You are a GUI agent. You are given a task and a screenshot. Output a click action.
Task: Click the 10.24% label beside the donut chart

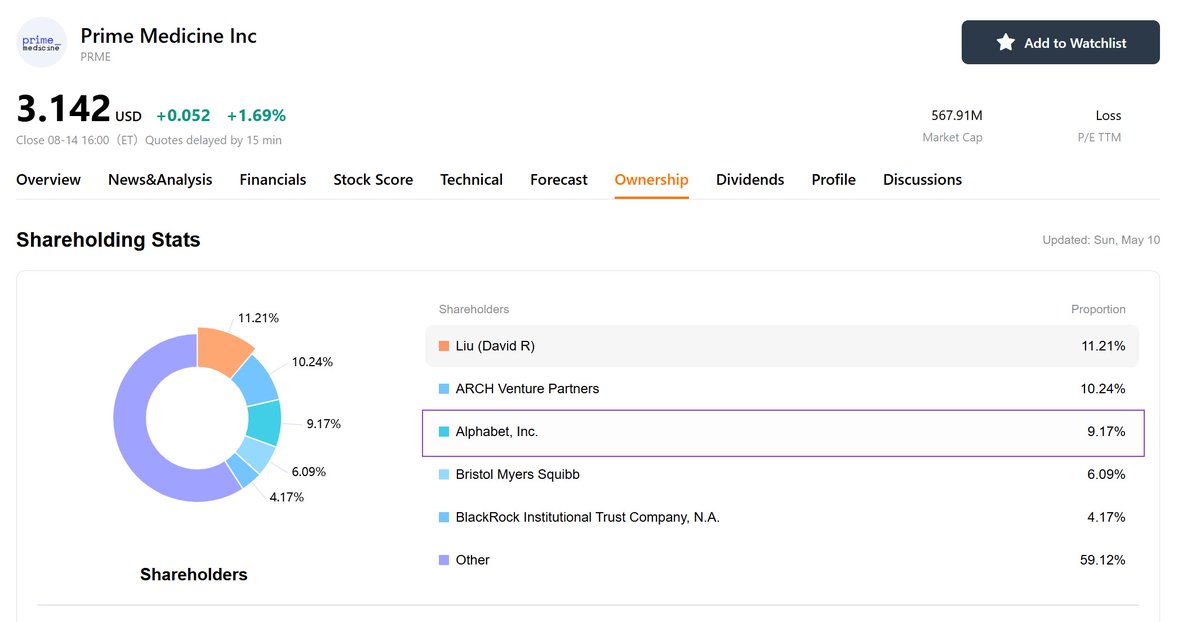click(x=312, y=362)
